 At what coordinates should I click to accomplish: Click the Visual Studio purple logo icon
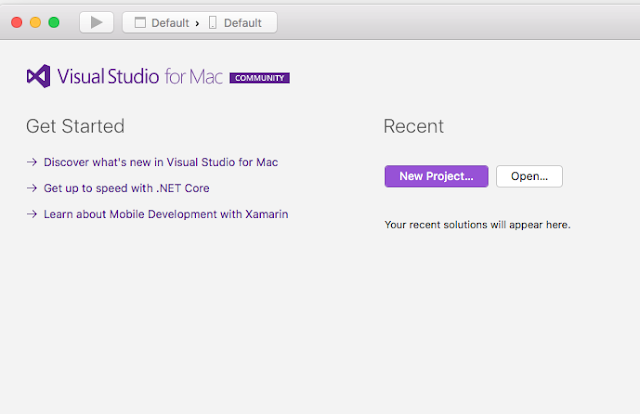tap(39, 76)
